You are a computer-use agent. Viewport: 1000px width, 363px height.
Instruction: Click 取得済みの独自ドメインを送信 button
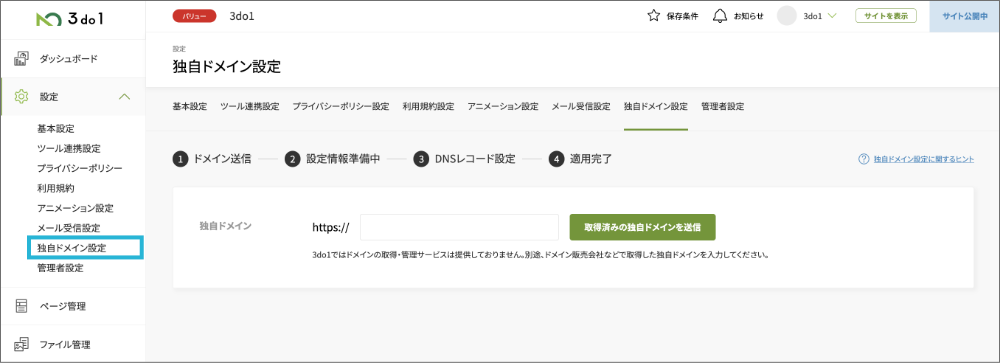[642, 227]
